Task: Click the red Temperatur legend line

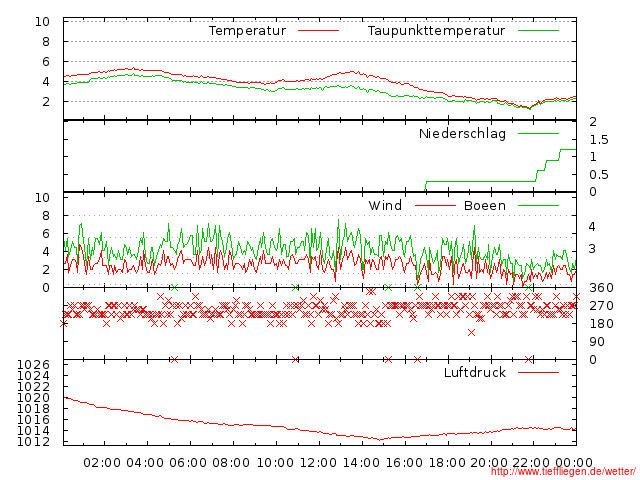Action: (318, 30)
